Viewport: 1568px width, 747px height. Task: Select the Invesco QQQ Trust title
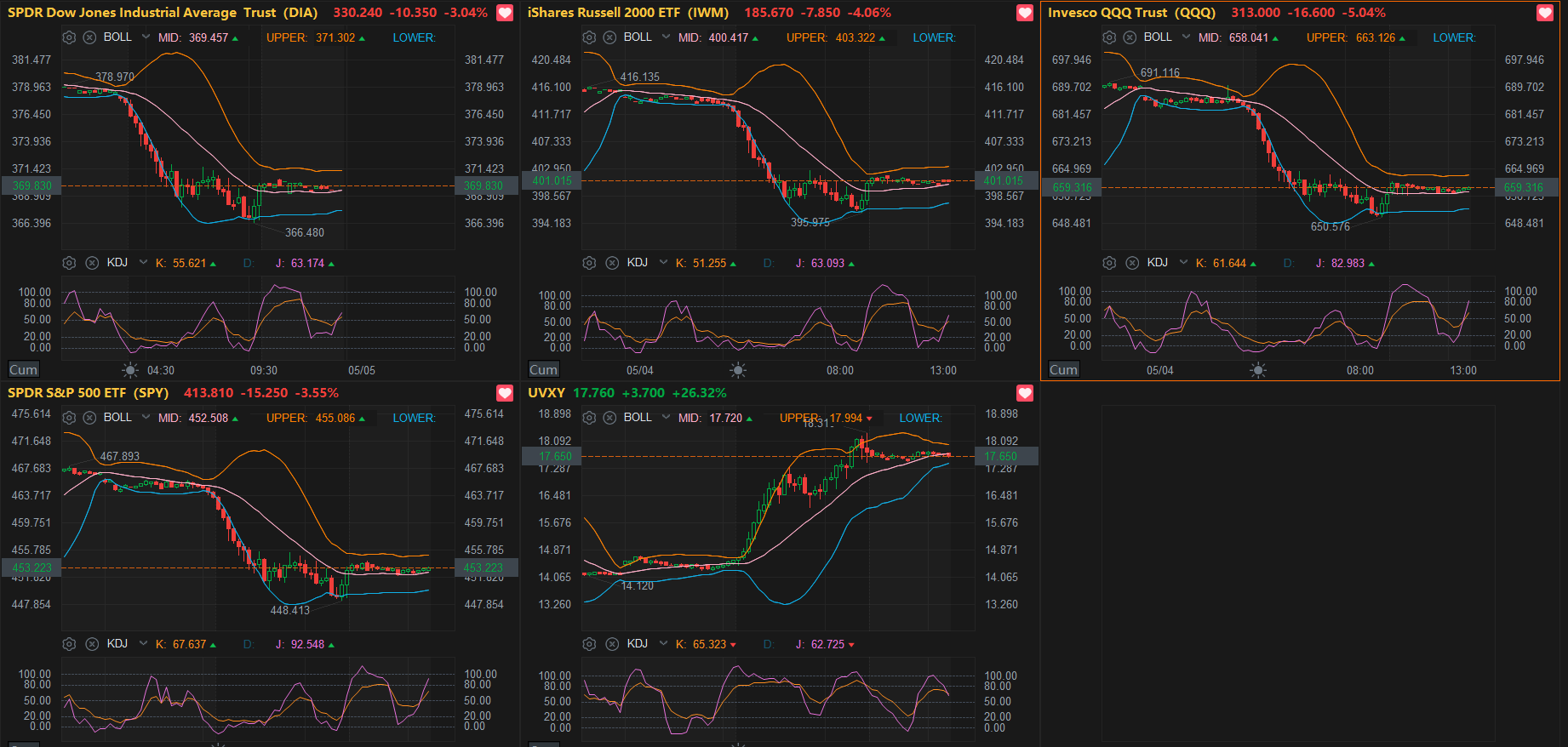(1131, 13)
